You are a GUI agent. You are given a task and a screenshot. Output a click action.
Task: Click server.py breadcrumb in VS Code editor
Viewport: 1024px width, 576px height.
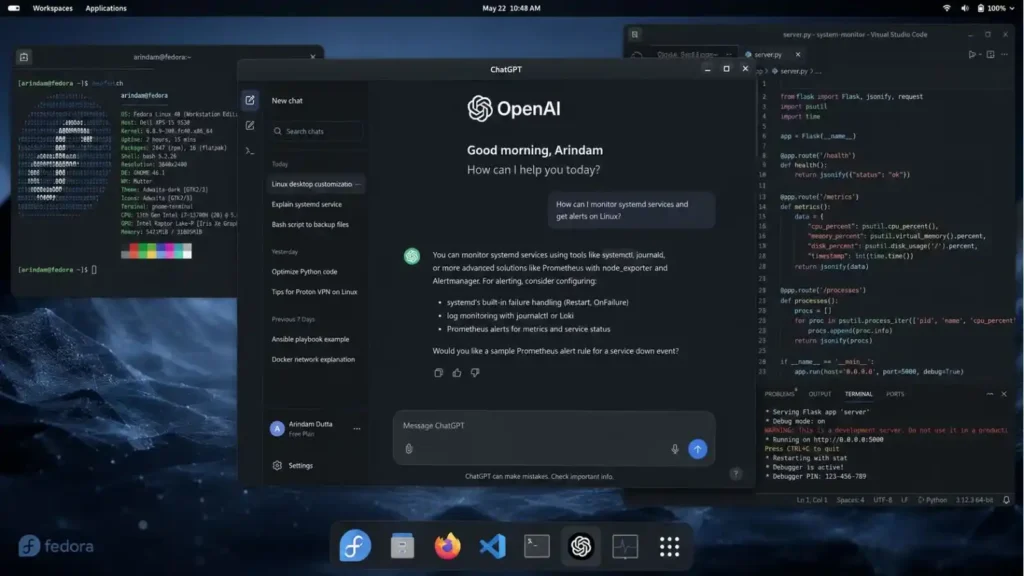(793, 71)
